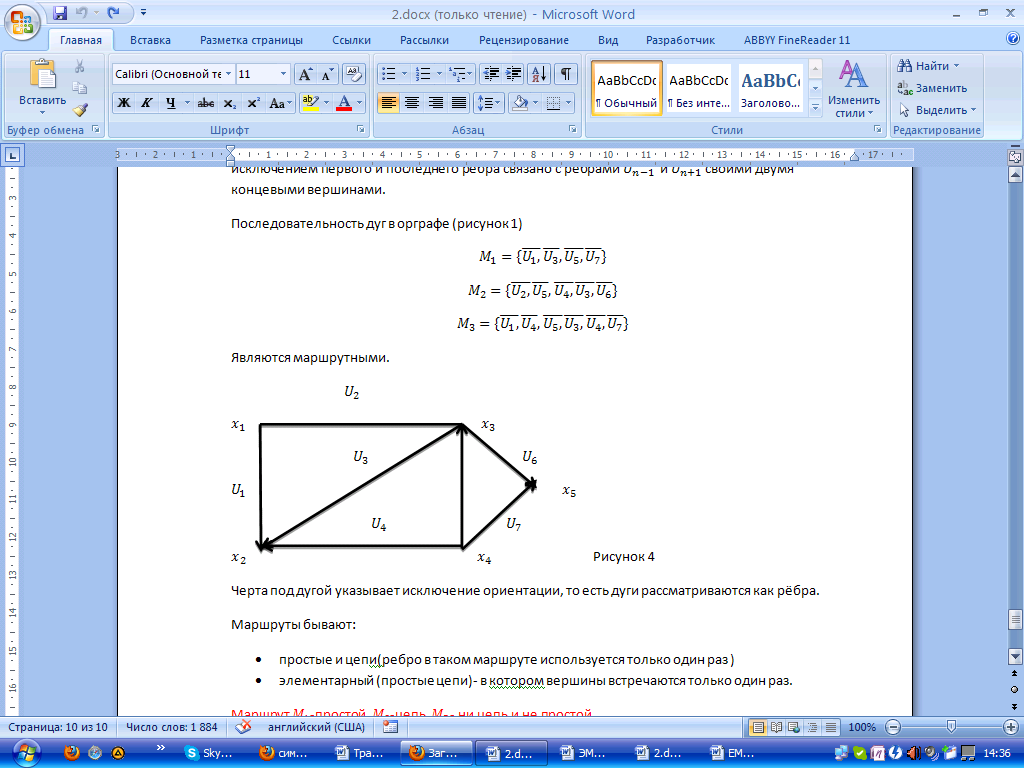Redo action in quick access toolbar

[114, 12]
